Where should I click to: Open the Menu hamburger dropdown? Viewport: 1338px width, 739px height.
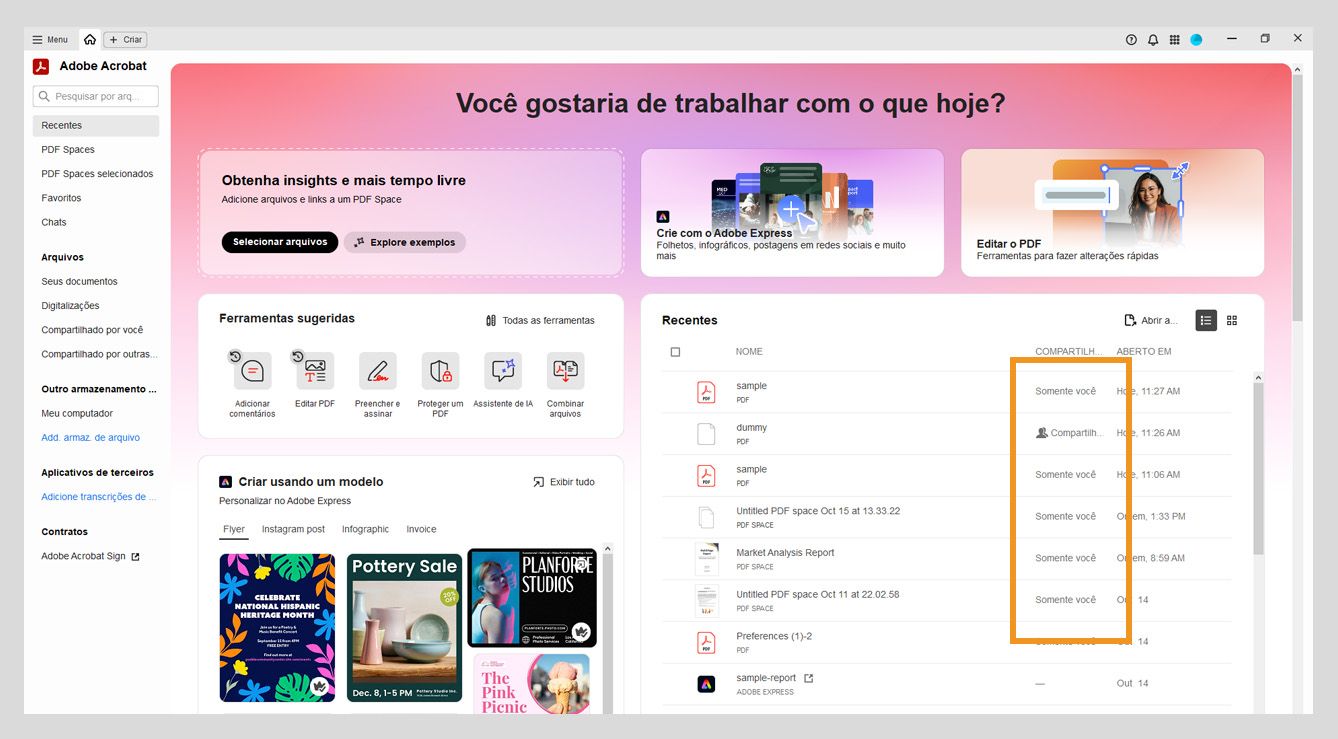coord(49,39)
